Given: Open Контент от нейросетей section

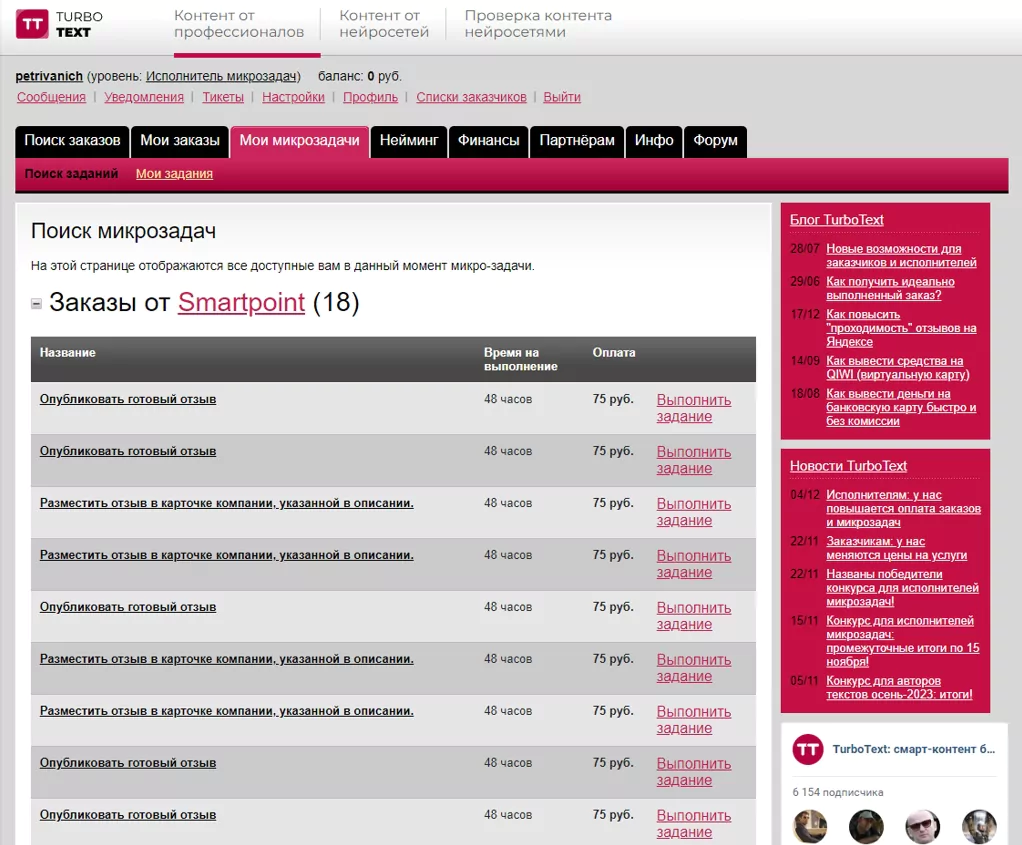Looking at the screenshot, I should tap(384, 24).
